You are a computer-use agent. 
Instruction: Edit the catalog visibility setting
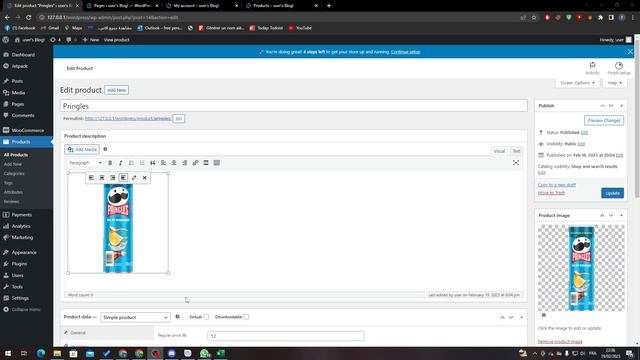541,172
